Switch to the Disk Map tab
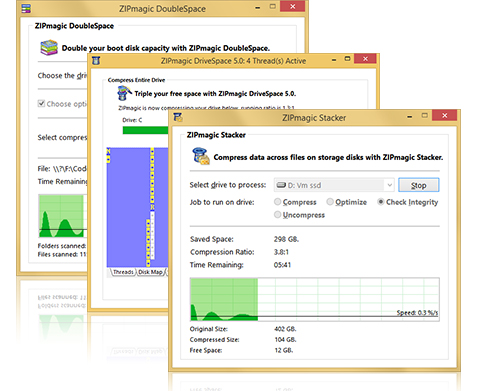 click(150, 272)
